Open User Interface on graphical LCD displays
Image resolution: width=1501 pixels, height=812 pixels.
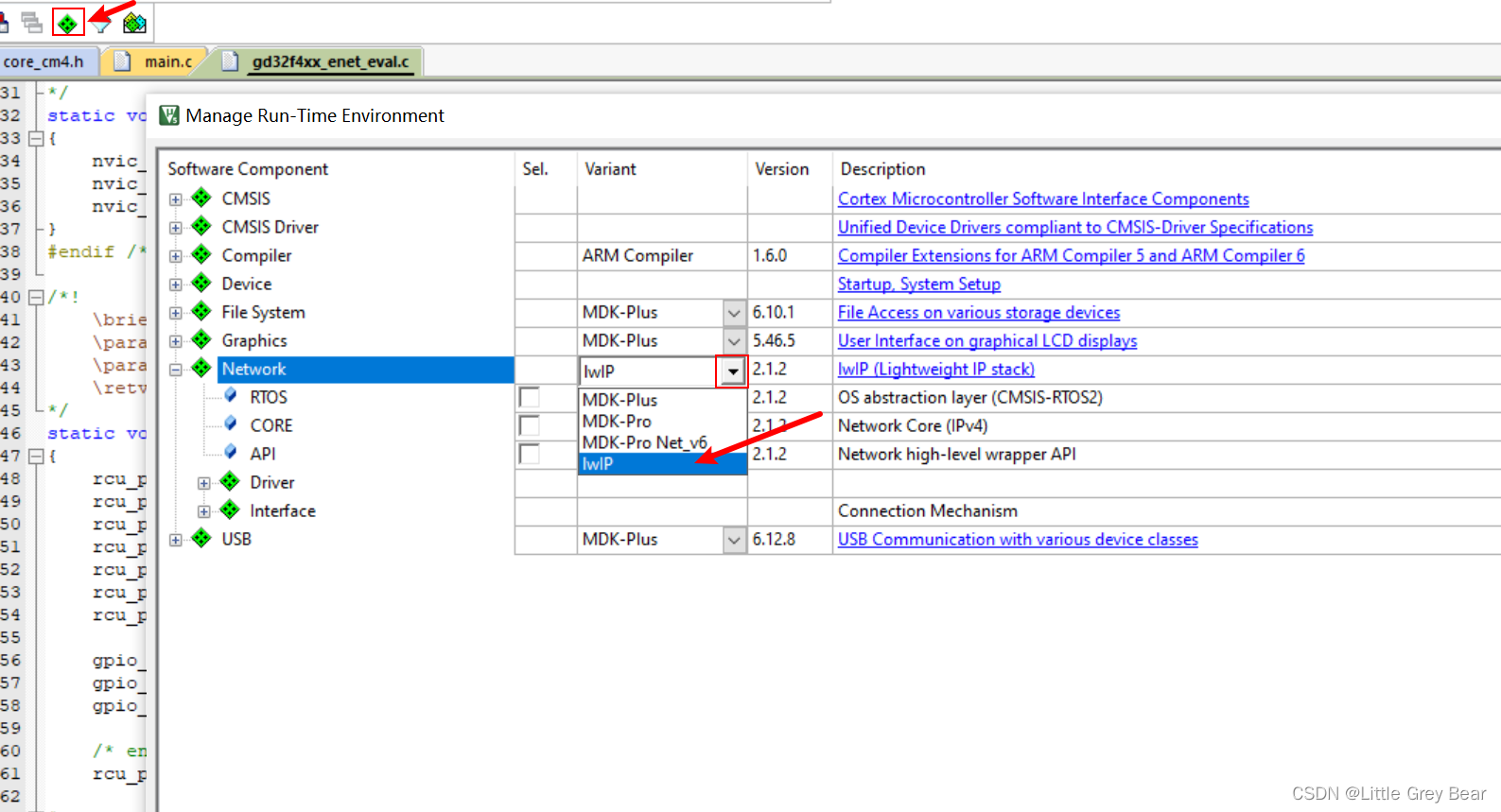(987, 340)
